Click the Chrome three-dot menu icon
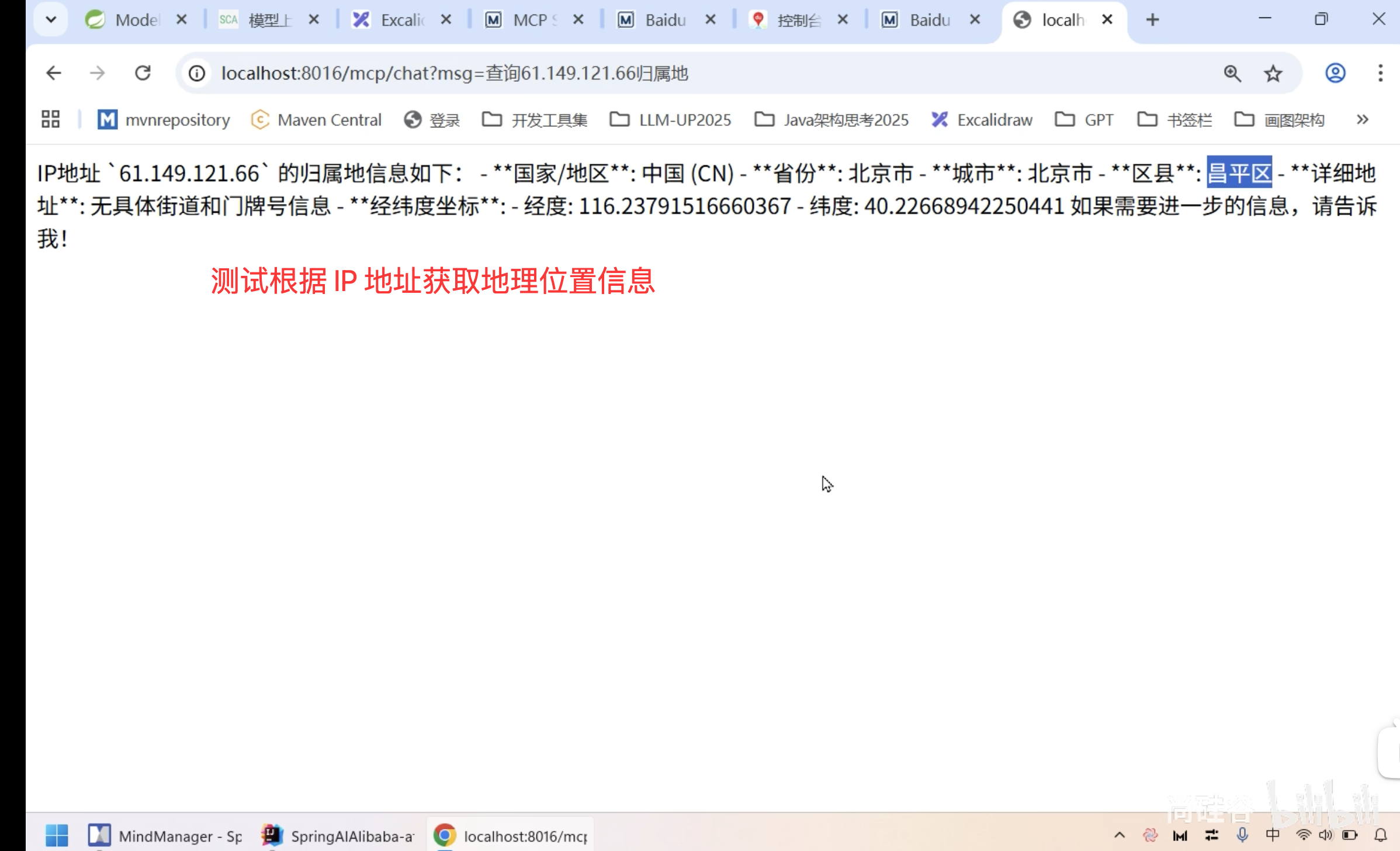 click(x=1381, y=73)
